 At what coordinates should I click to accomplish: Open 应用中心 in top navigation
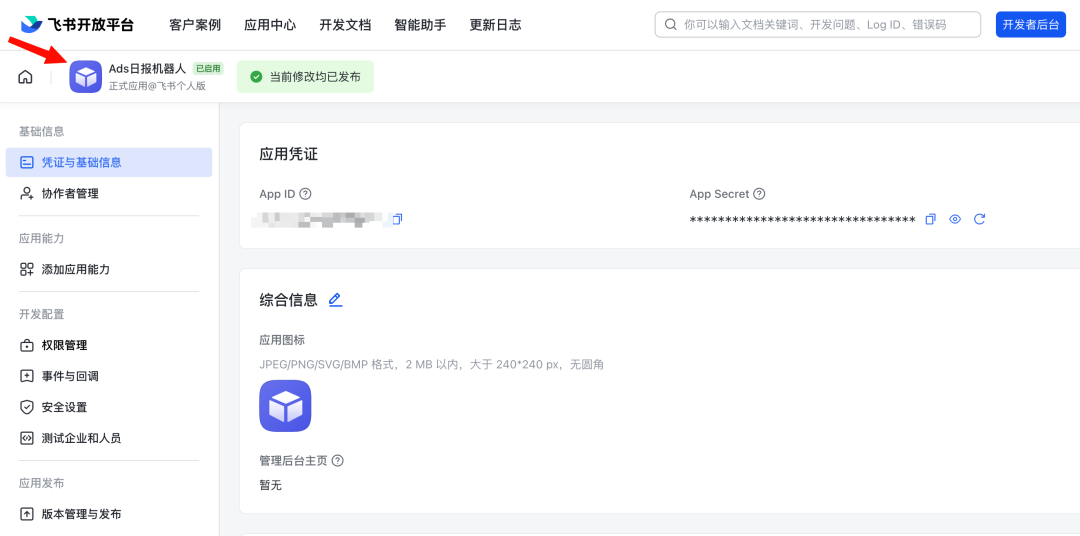[270, 25]
